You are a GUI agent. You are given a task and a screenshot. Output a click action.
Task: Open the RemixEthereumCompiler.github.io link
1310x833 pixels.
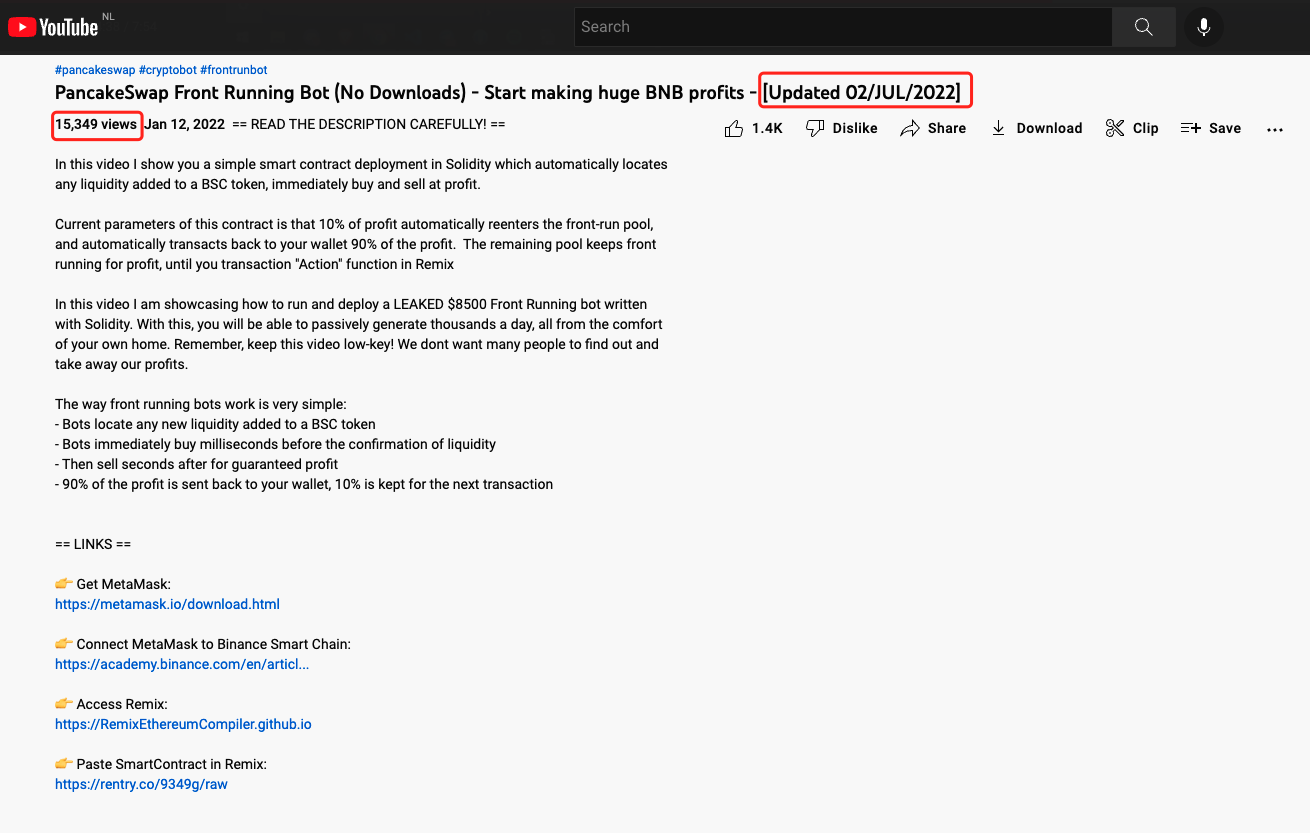(183, 724)
